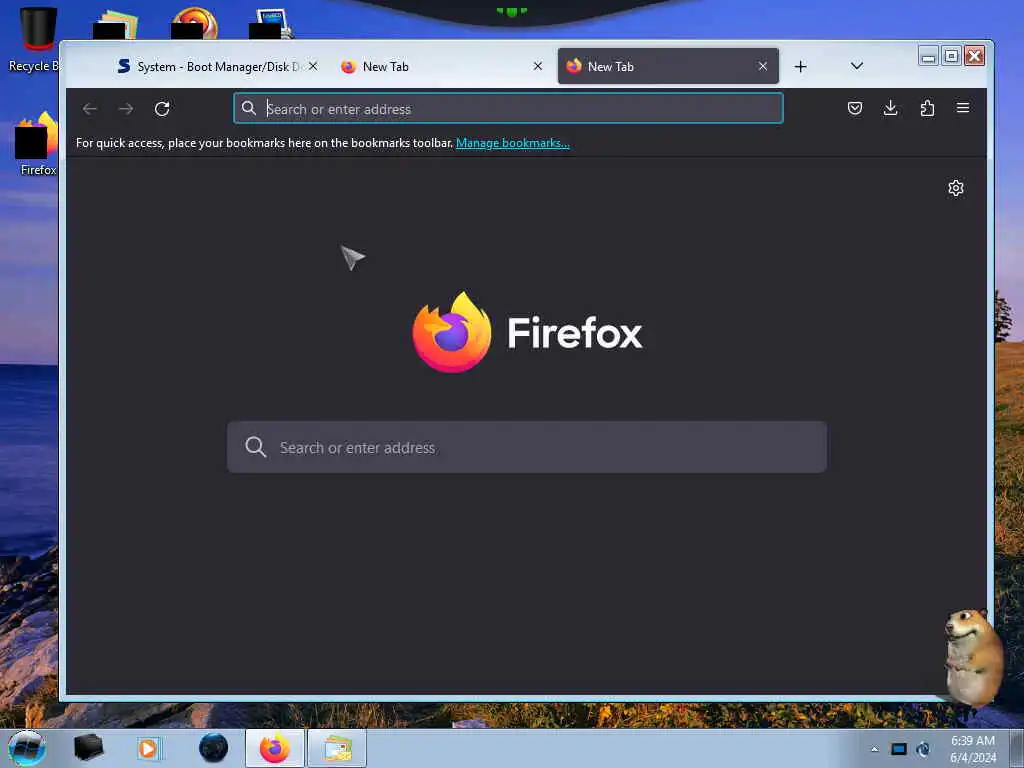This screenshot has width=1024, height=768.
Task: Click the Firefox taskbar button
Action: (275, 748)
